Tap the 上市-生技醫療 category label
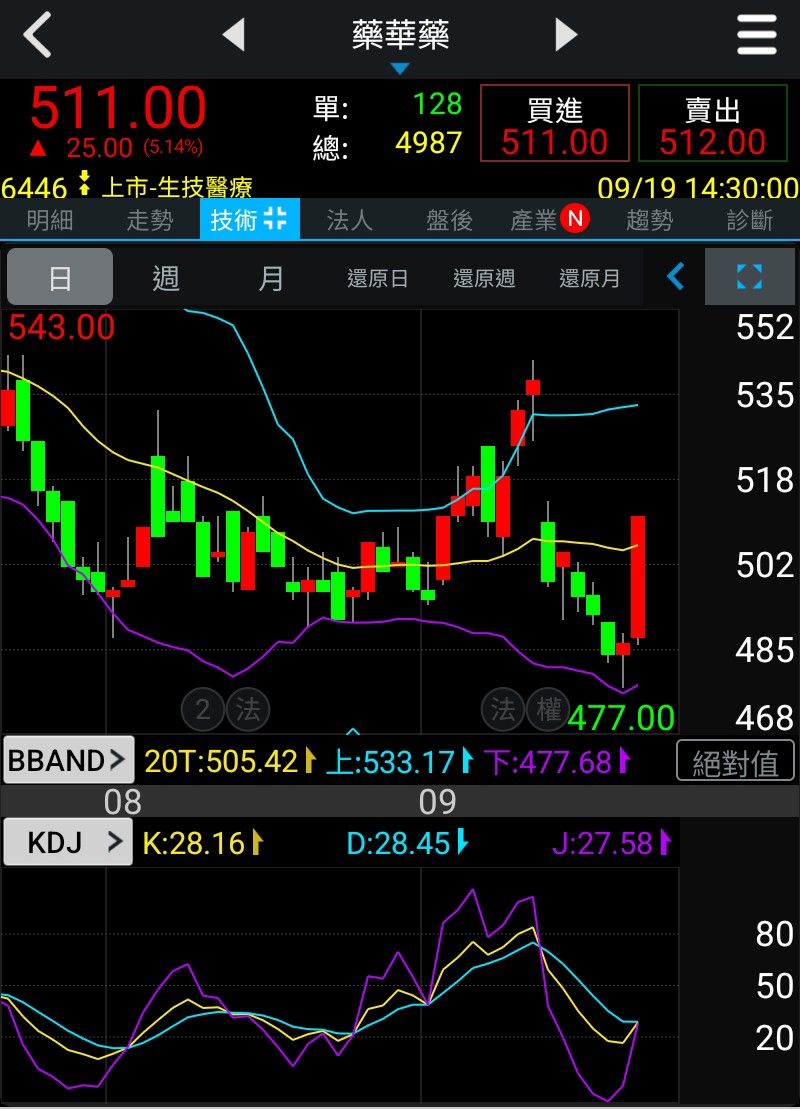 pyautogui.click(x=177, y=187)
